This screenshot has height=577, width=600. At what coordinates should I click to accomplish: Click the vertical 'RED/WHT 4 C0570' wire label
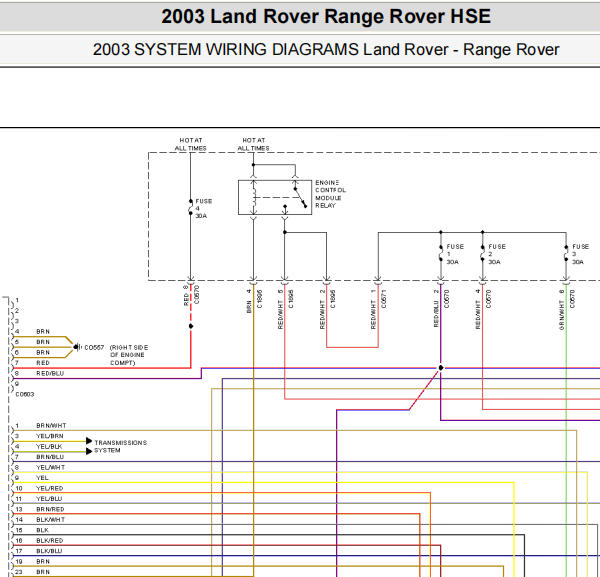483,309
